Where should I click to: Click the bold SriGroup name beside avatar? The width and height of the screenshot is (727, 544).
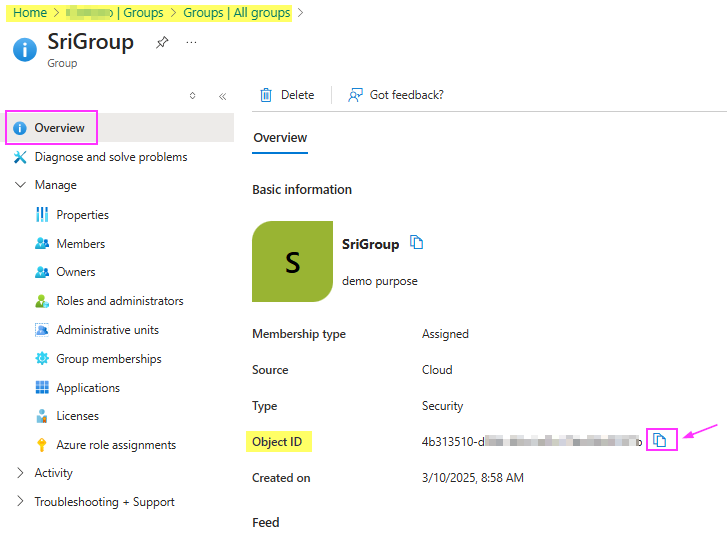point(370,244)
